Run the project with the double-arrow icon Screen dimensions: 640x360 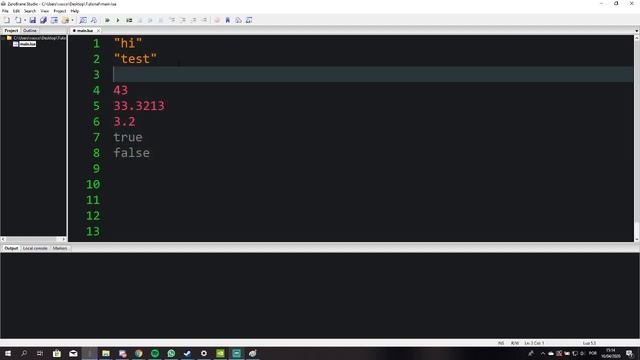coord(107,20)
